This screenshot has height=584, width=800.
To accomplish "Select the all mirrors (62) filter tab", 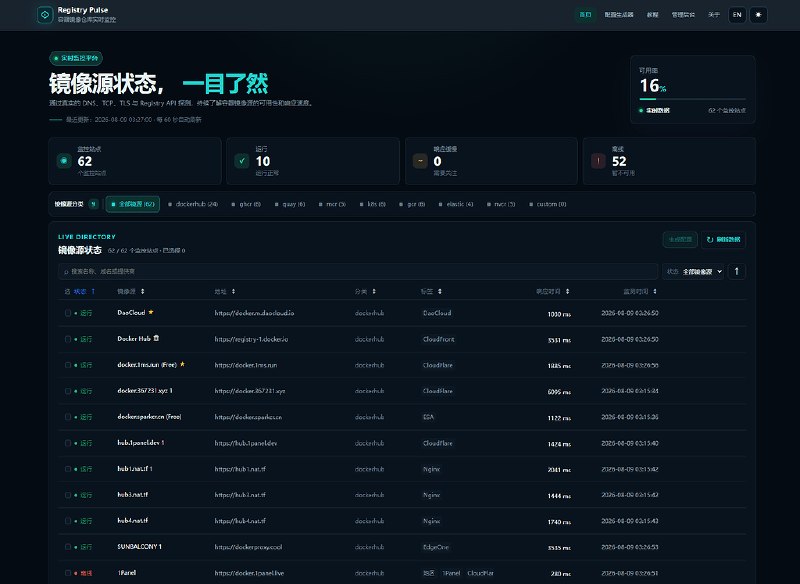I will click(133, 204).
